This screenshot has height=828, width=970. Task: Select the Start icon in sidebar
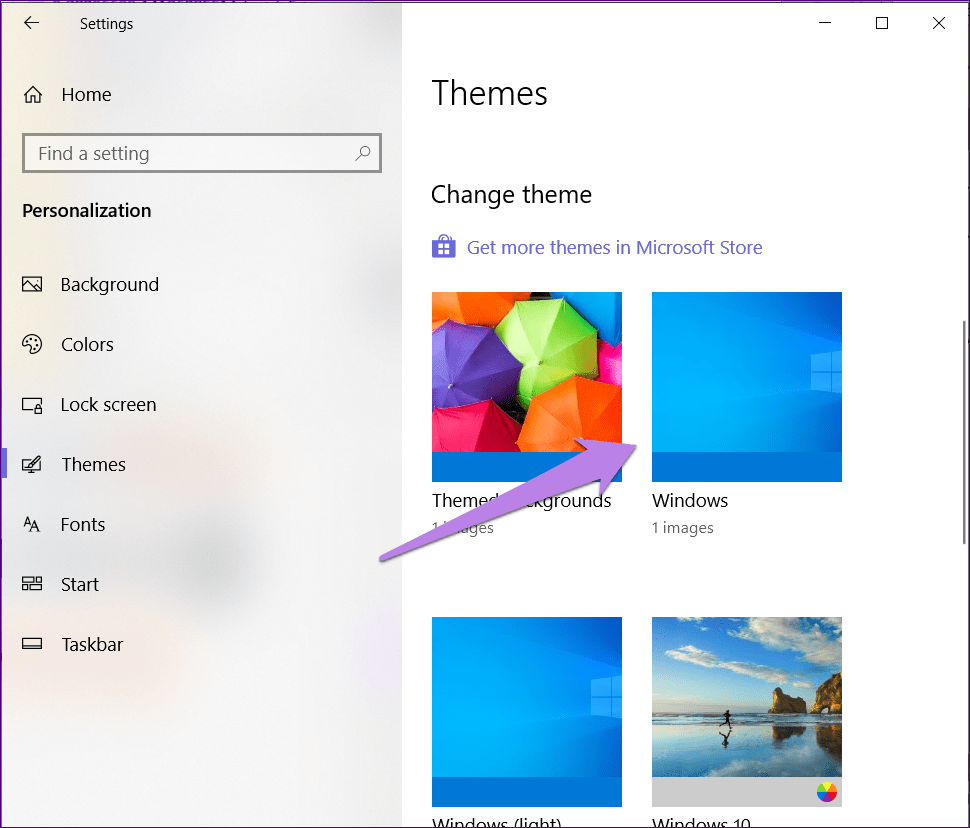click(32, 585)
